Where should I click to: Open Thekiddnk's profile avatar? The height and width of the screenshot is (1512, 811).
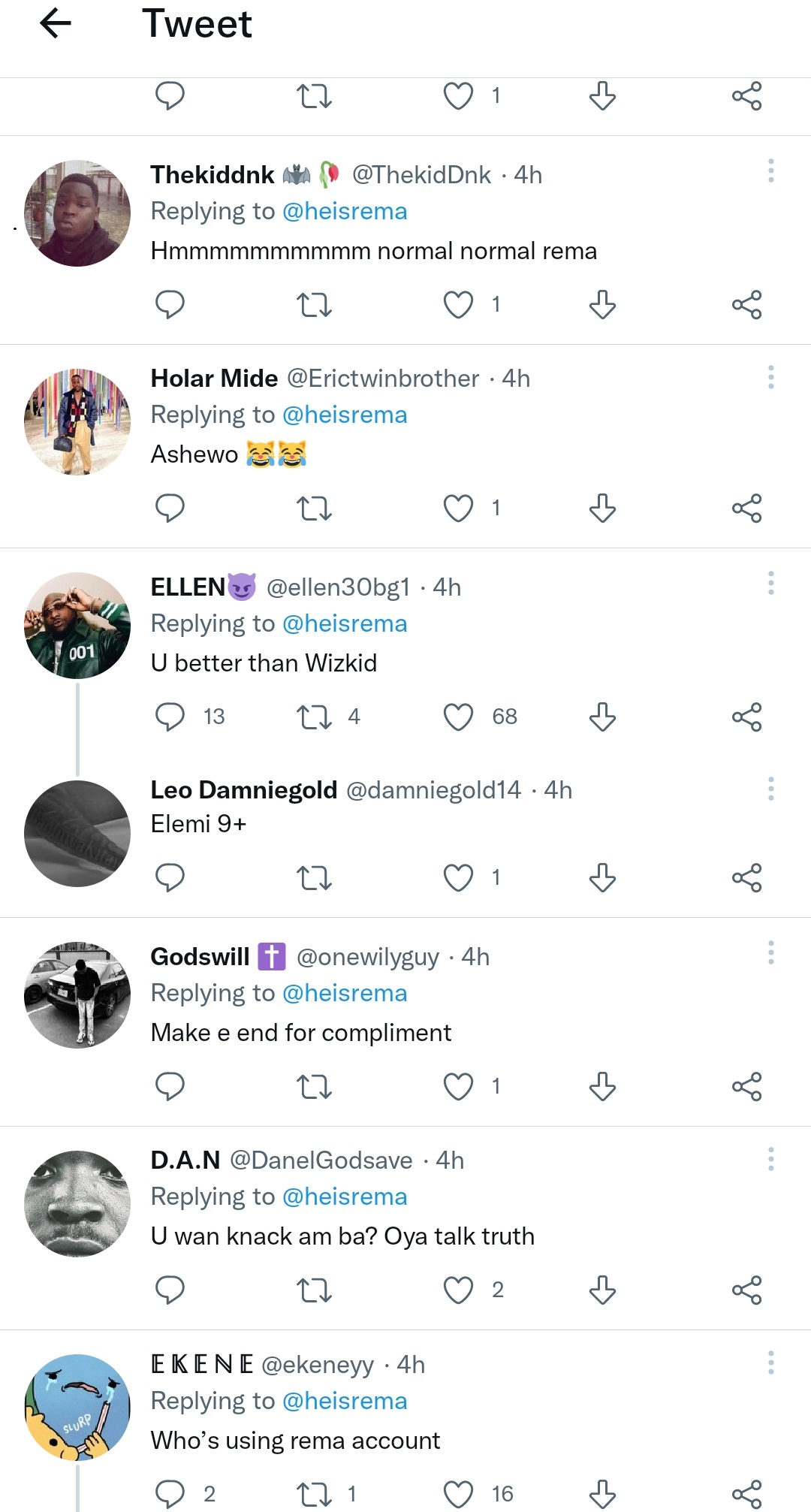tap(77, 213)
